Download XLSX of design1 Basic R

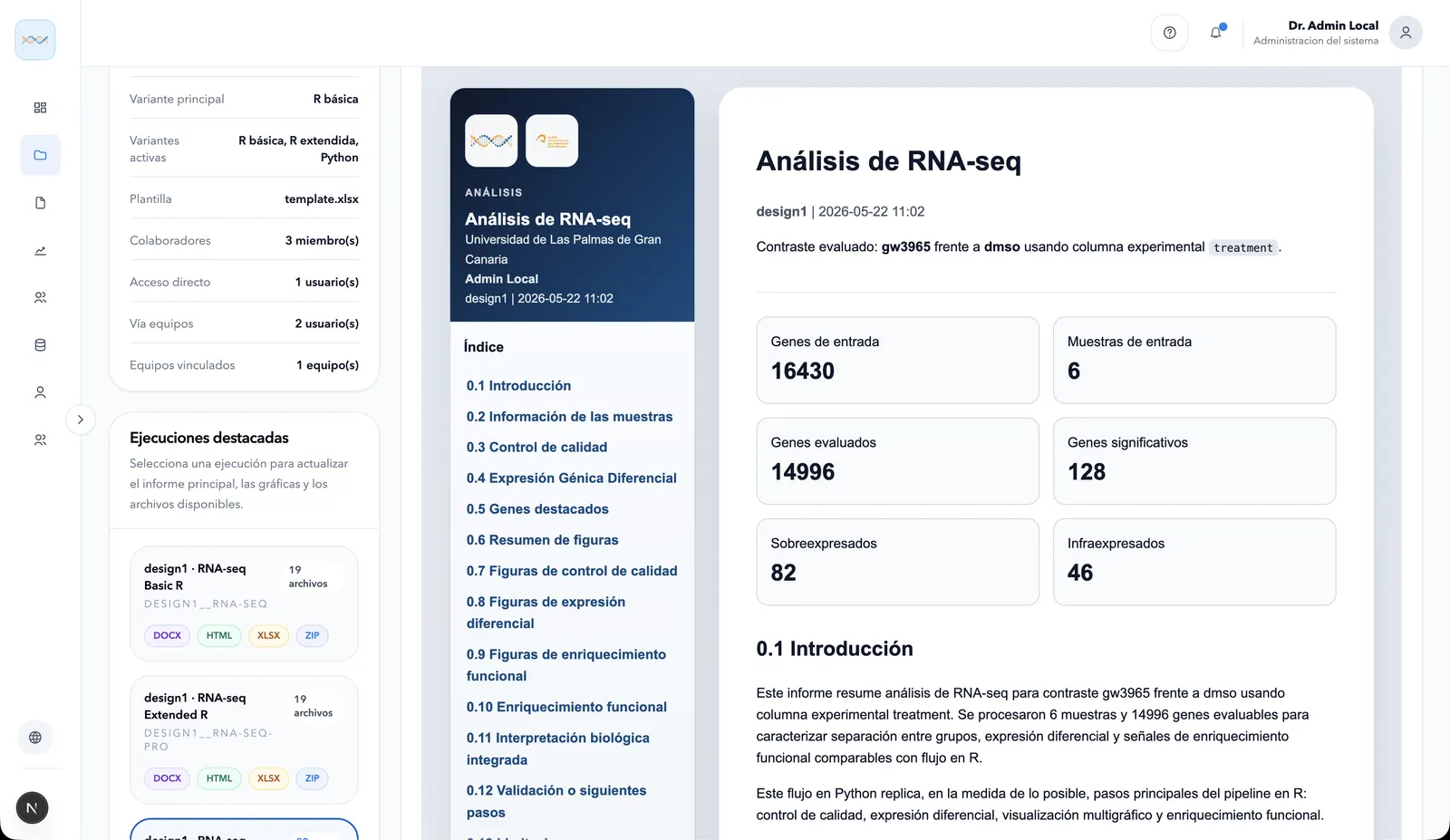(x=269, y=636)
